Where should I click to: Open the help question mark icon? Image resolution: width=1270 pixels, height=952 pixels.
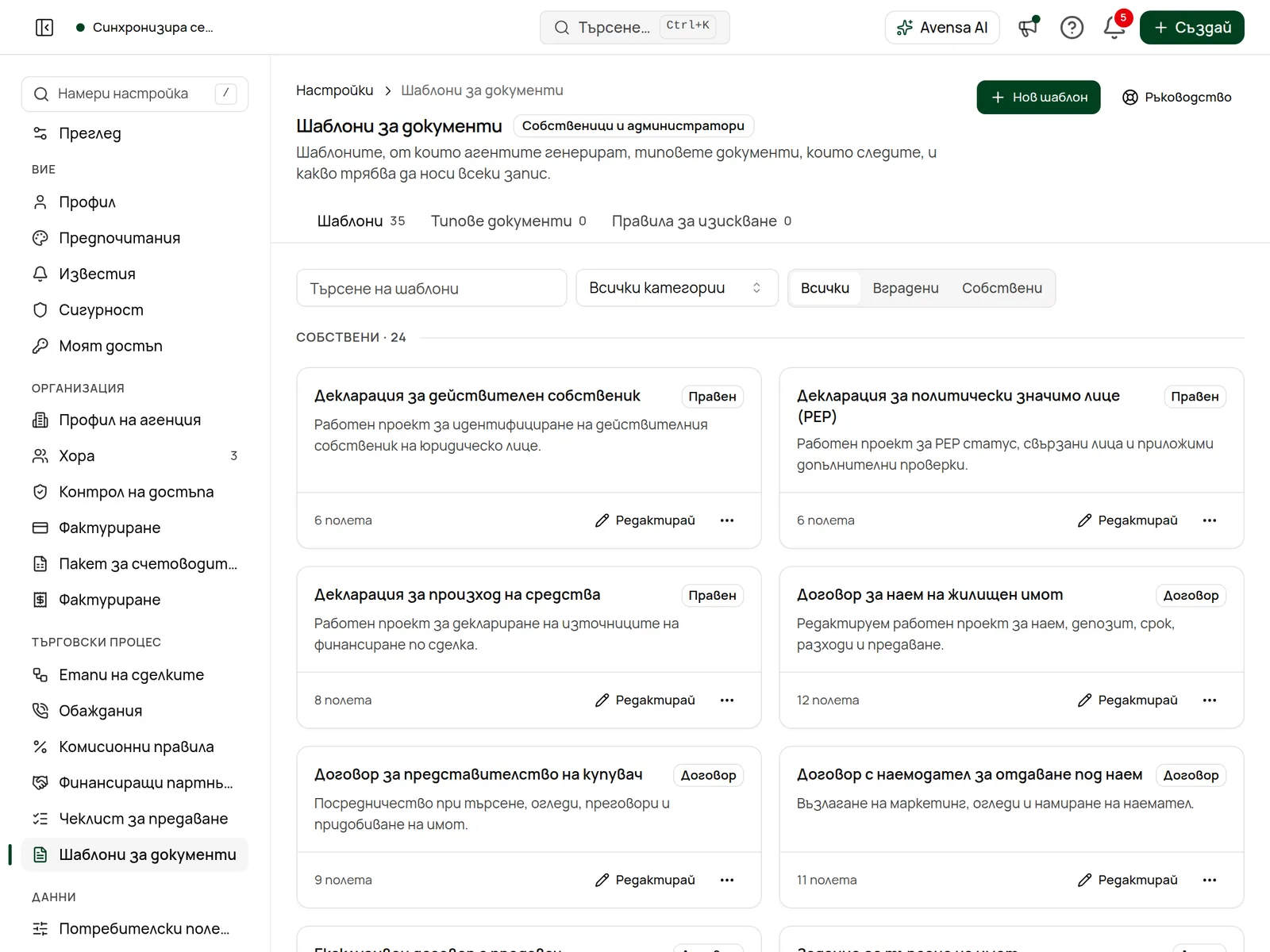click(x=1072, y=28)
